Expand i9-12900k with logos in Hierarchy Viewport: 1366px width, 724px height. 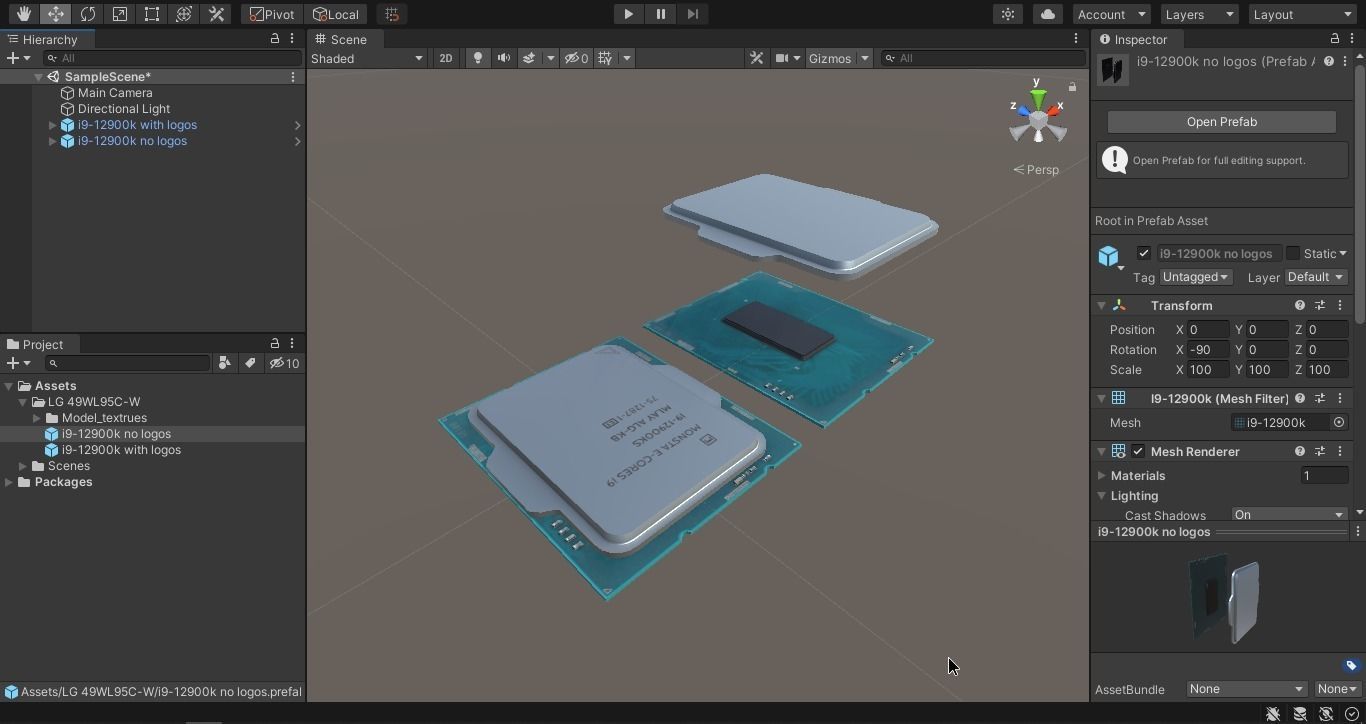tap(53, 125)
